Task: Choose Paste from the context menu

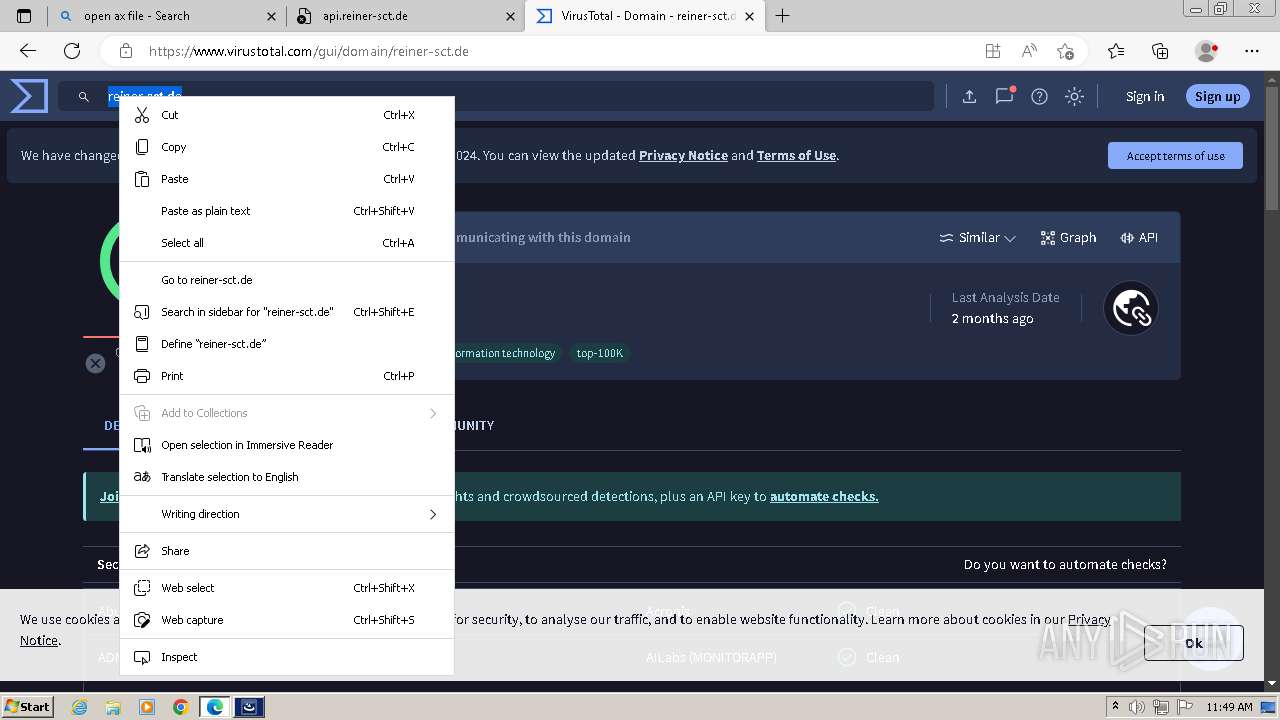Action: click(x=287, y=179)
